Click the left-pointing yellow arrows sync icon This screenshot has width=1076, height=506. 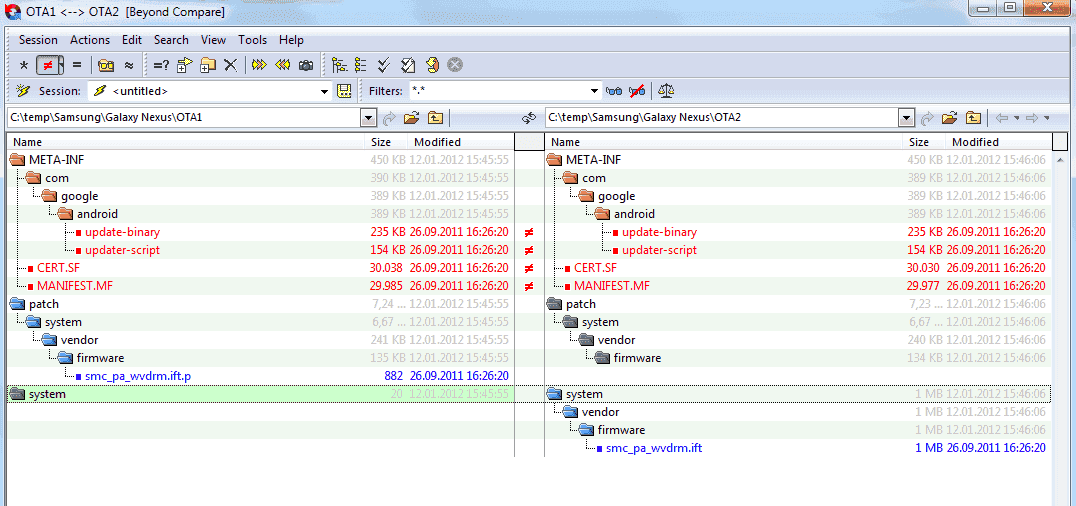(282, 65)
